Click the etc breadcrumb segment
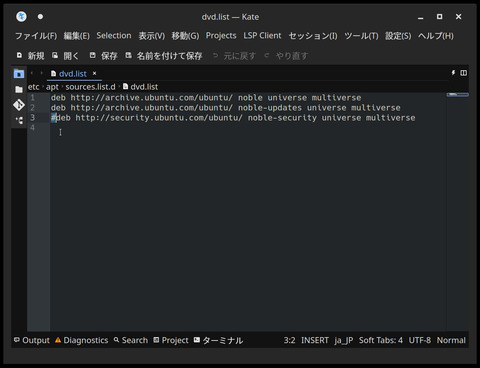 point(33,87)
